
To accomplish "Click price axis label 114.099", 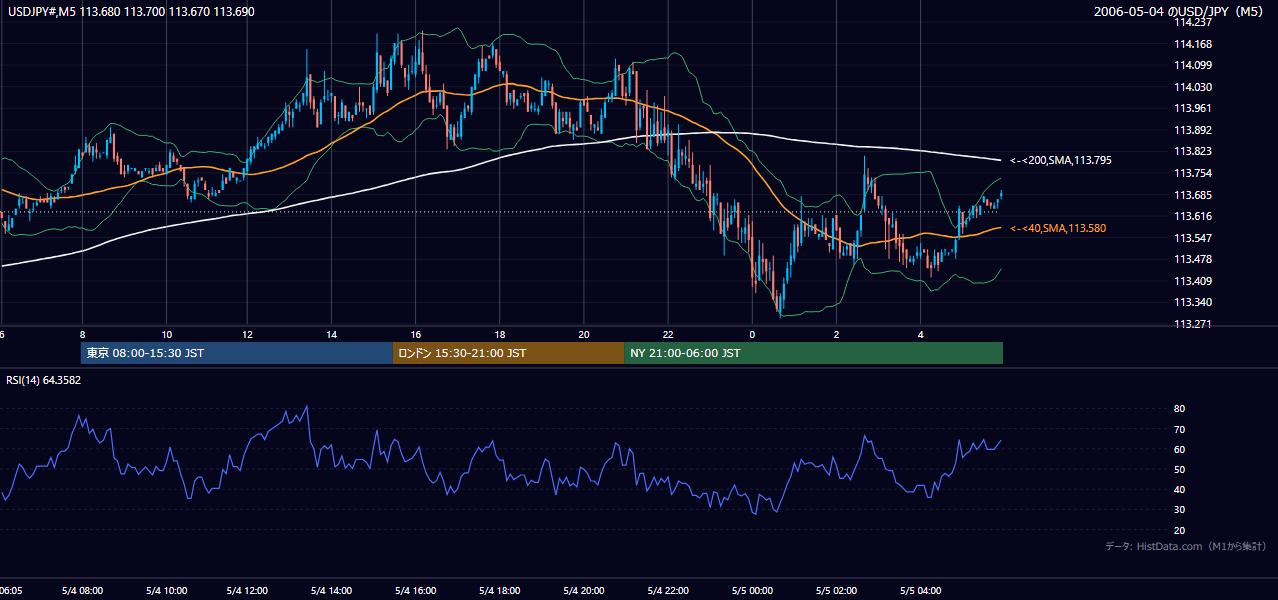I will [x=1192, y=66].
